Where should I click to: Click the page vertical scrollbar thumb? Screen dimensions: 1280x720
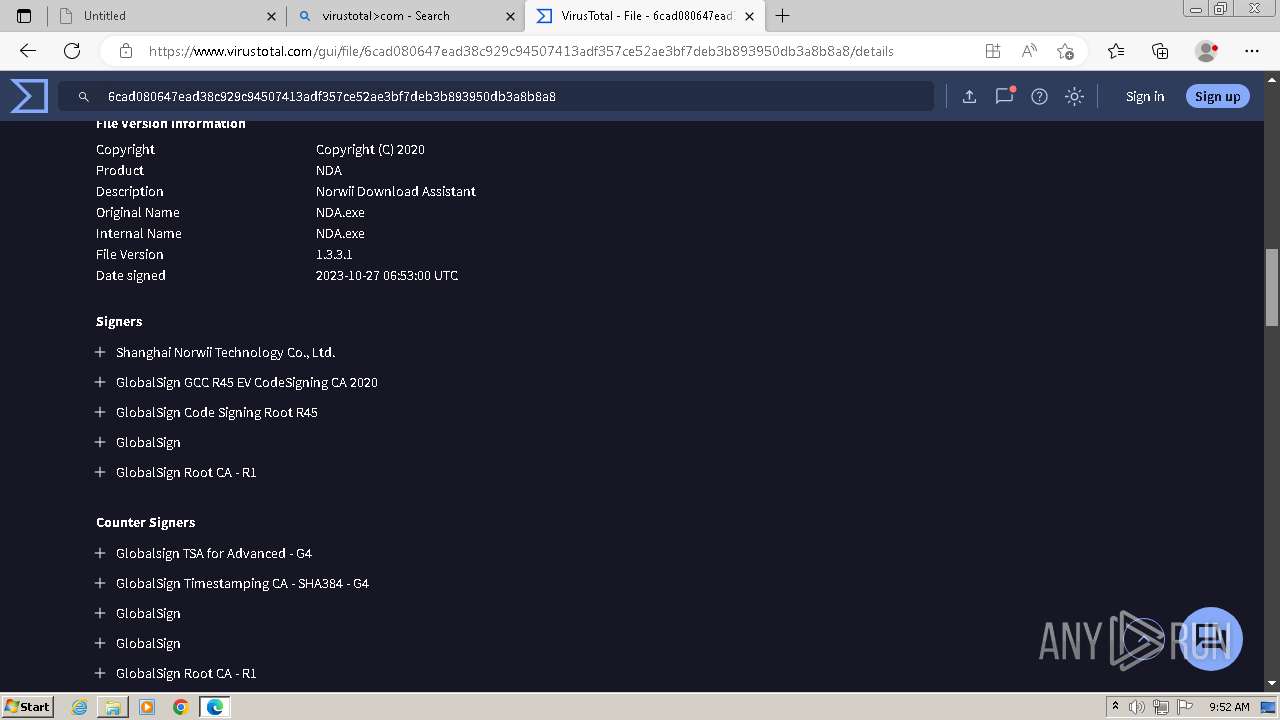1271,287
